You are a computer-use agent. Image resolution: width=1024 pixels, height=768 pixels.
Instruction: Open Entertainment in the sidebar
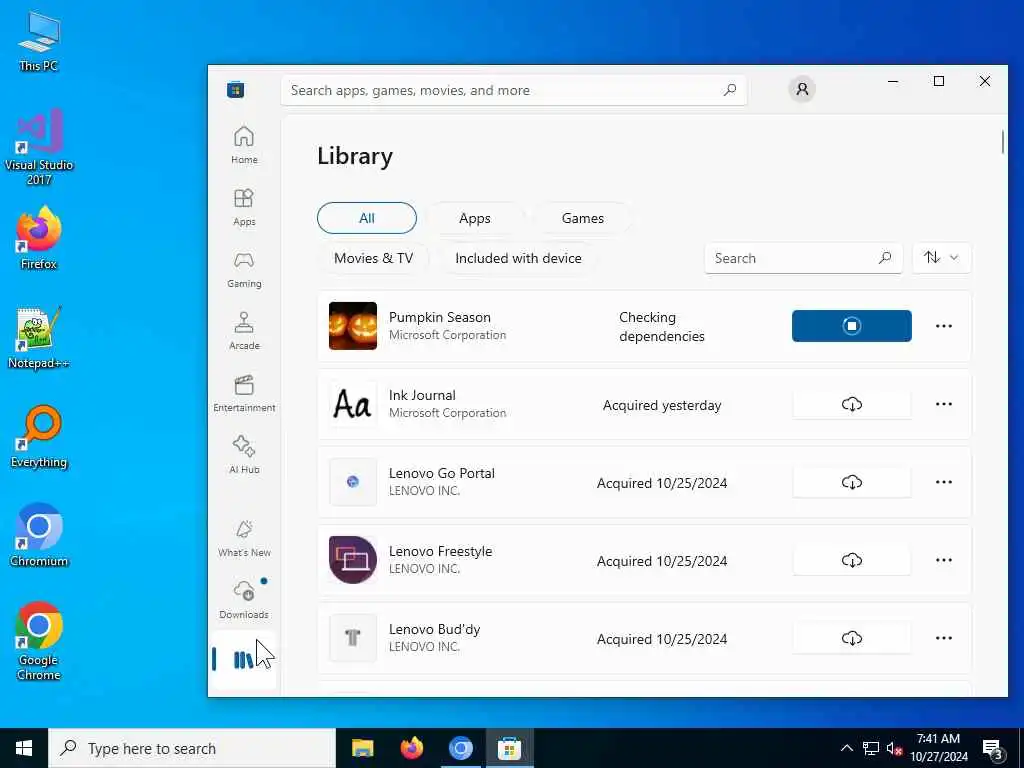244,393
